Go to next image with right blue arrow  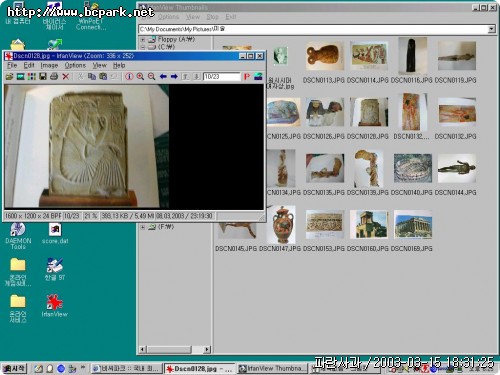(x=174, y=77)
